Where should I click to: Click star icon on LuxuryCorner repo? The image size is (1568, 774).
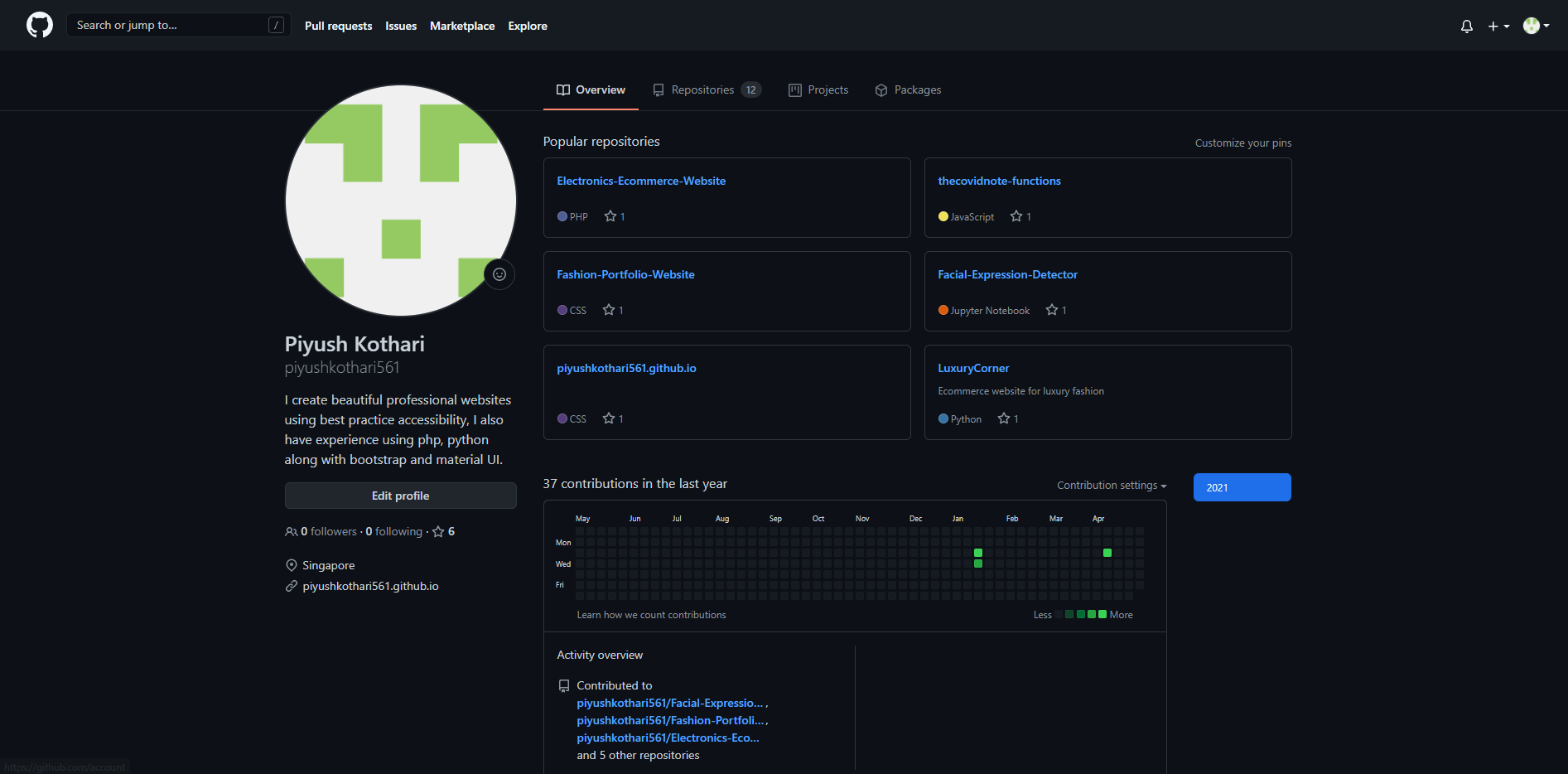[1004, 419]
